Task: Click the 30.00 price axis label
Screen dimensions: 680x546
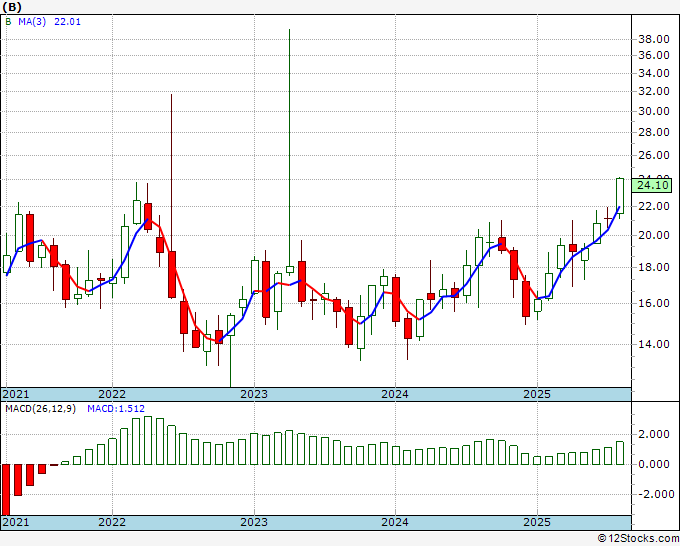Action: 654,111
